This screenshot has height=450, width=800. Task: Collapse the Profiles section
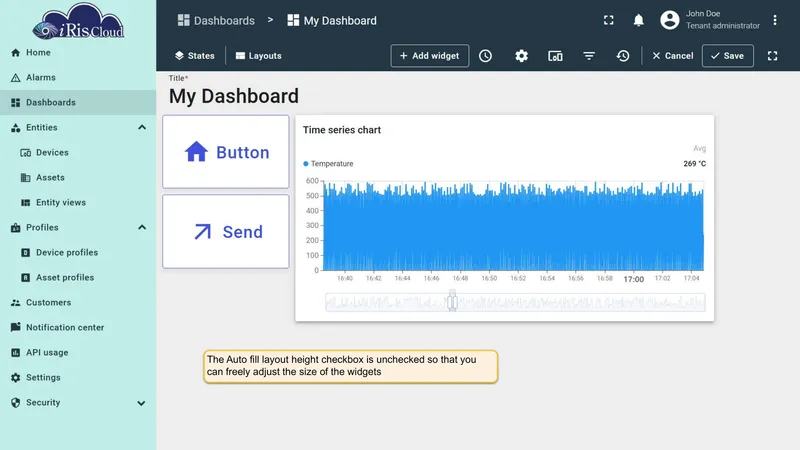142,227
